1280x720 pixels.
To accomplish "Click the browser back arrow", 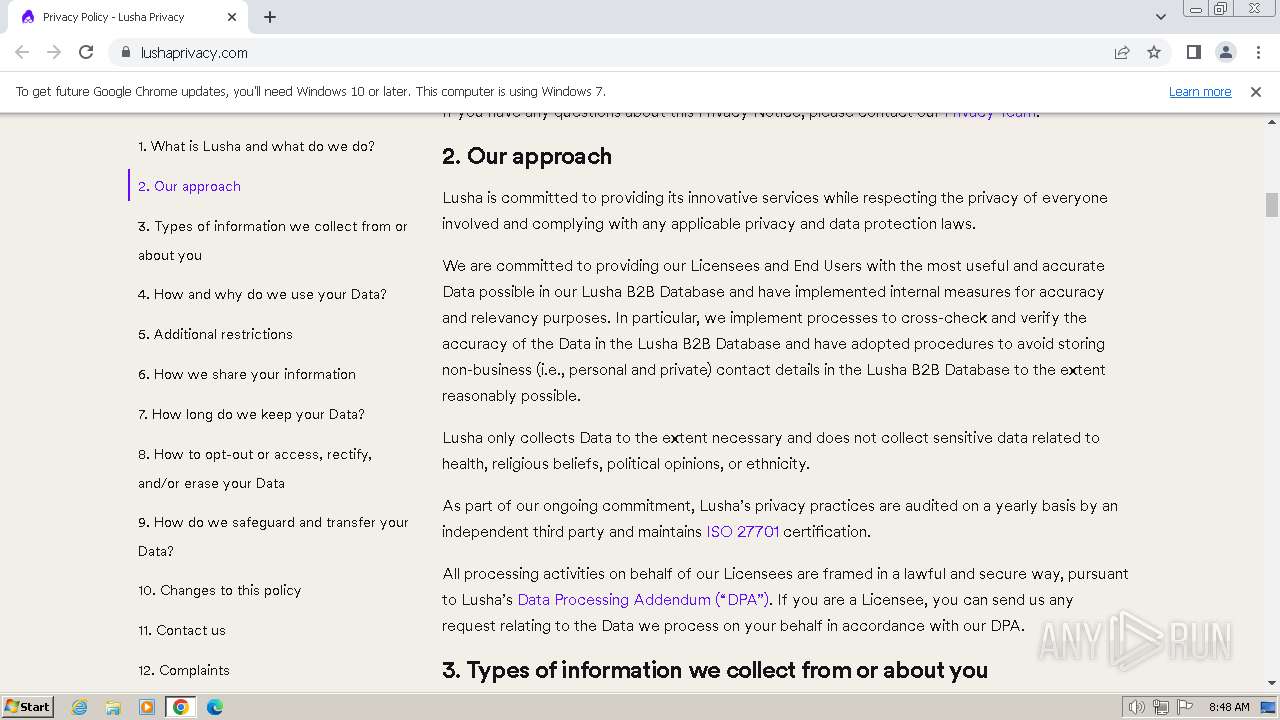I will [22, 52].
